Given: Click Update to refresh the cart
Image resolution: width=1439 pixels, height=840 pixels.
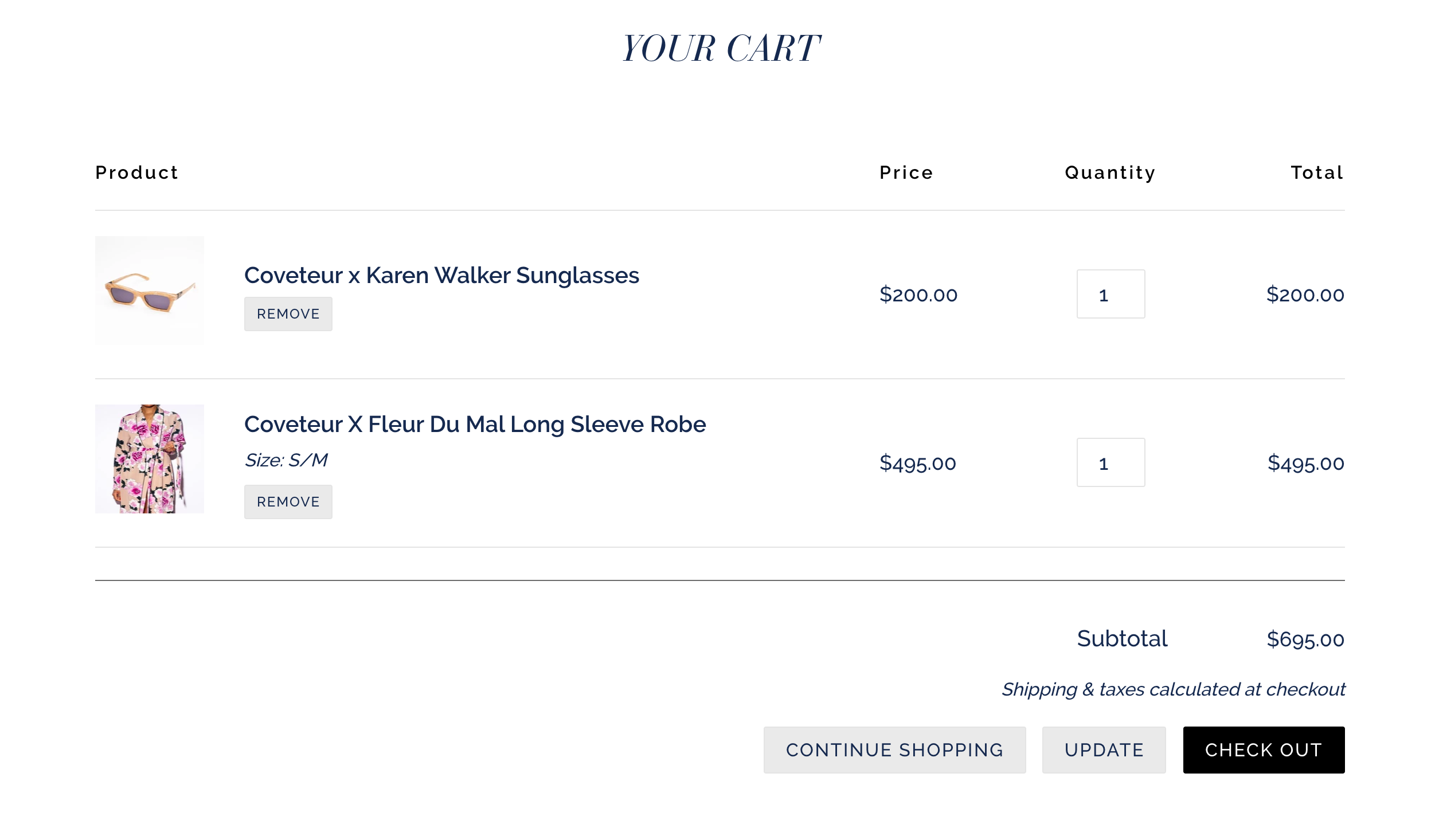Looking at the screenshot, I should tap(1104, 750).
